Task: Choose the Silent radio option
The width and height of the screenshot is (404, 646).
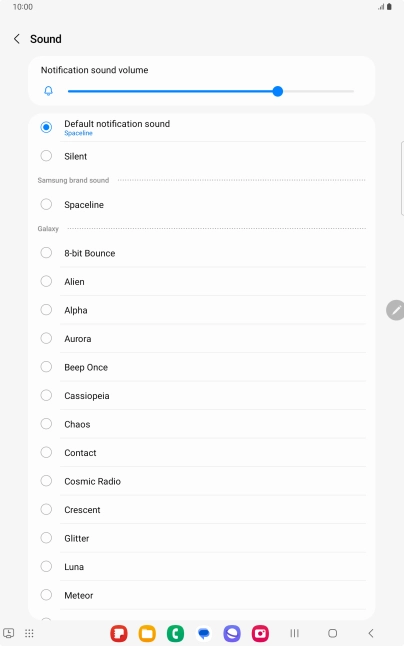Action: pos(202,156)
